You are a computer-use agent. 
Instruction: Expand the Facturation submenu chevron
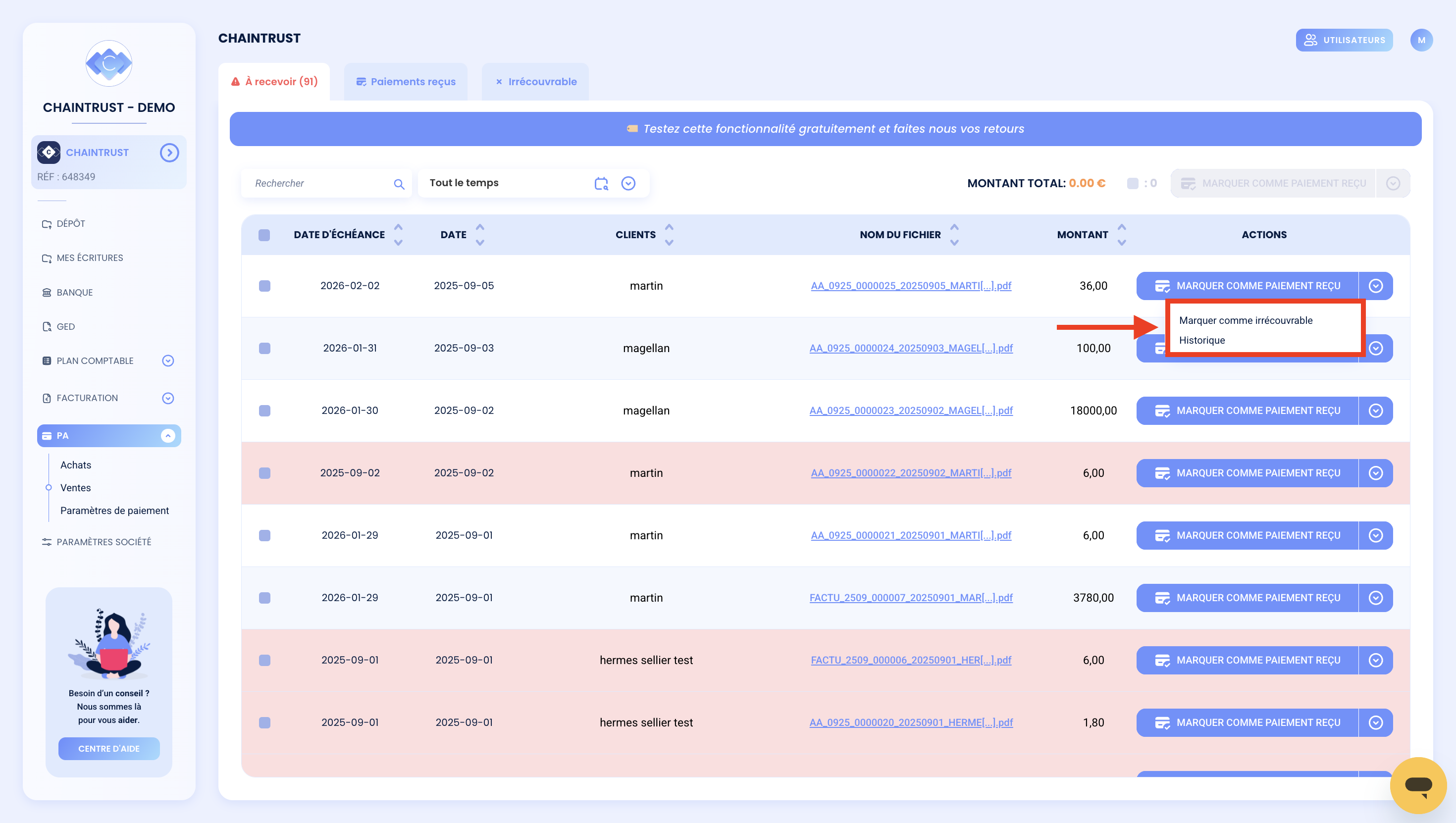[x=168, y=399]
